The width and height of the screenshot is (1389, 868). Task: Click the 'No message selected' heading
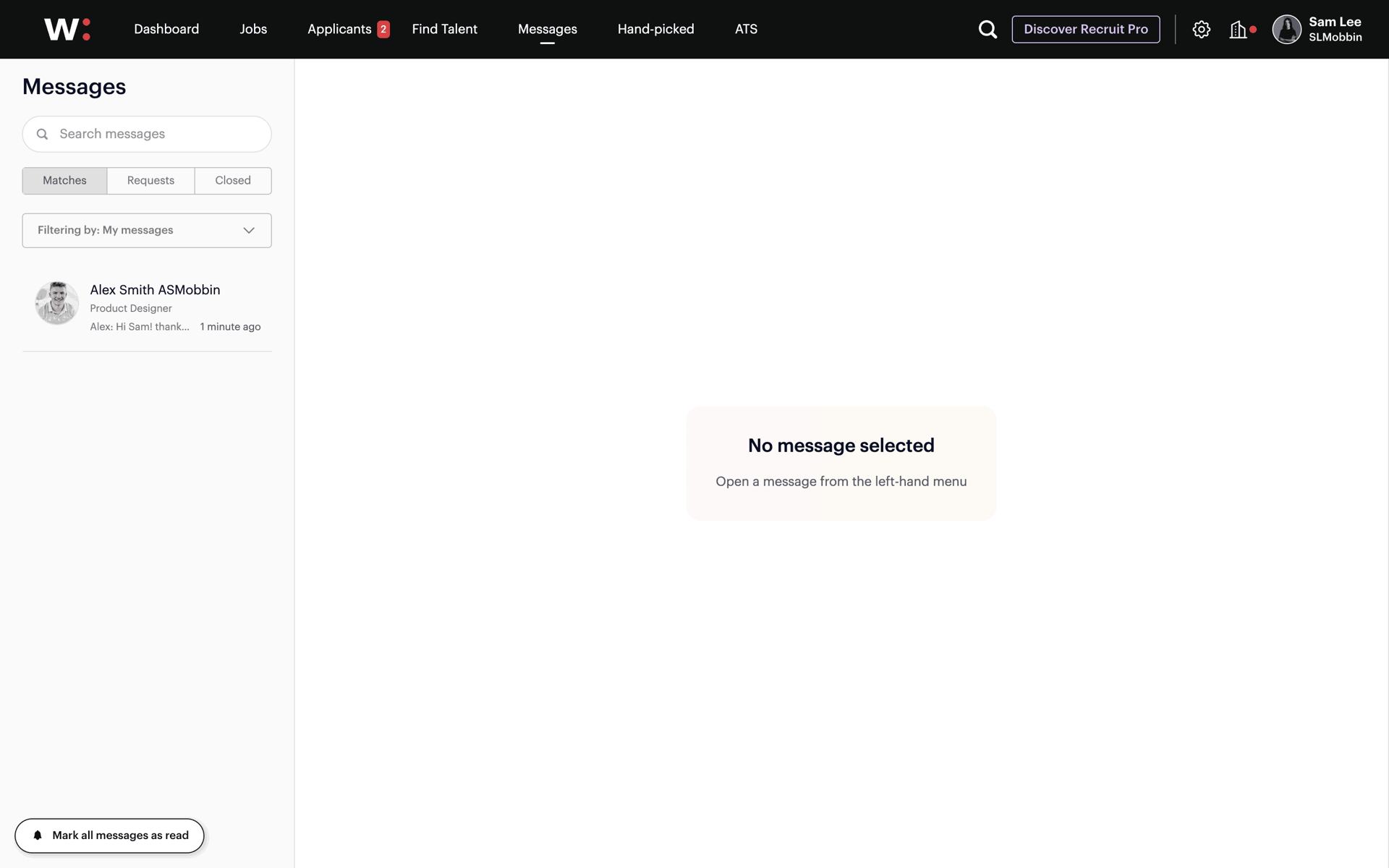(841, 446)
